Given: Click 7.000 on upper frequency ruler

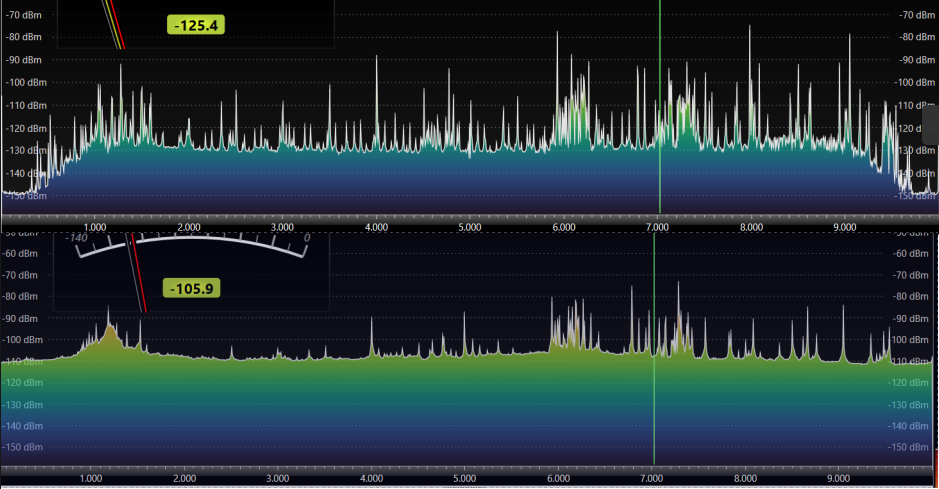Looking at the screenshot, I should coord(657,228).
